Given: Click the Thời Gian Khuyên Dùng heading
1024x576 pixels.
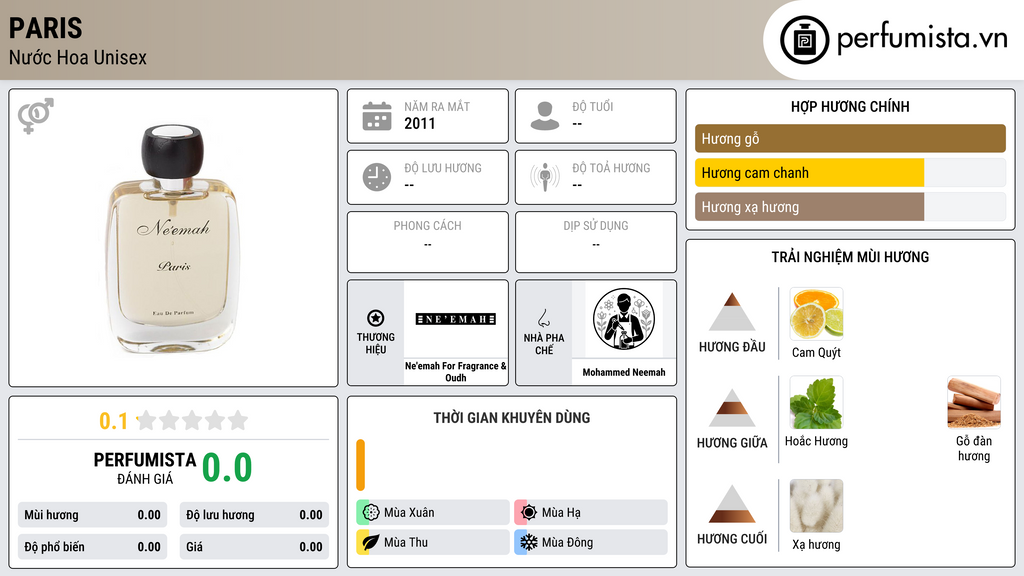Looking at the screenshot, I should 512,418.
